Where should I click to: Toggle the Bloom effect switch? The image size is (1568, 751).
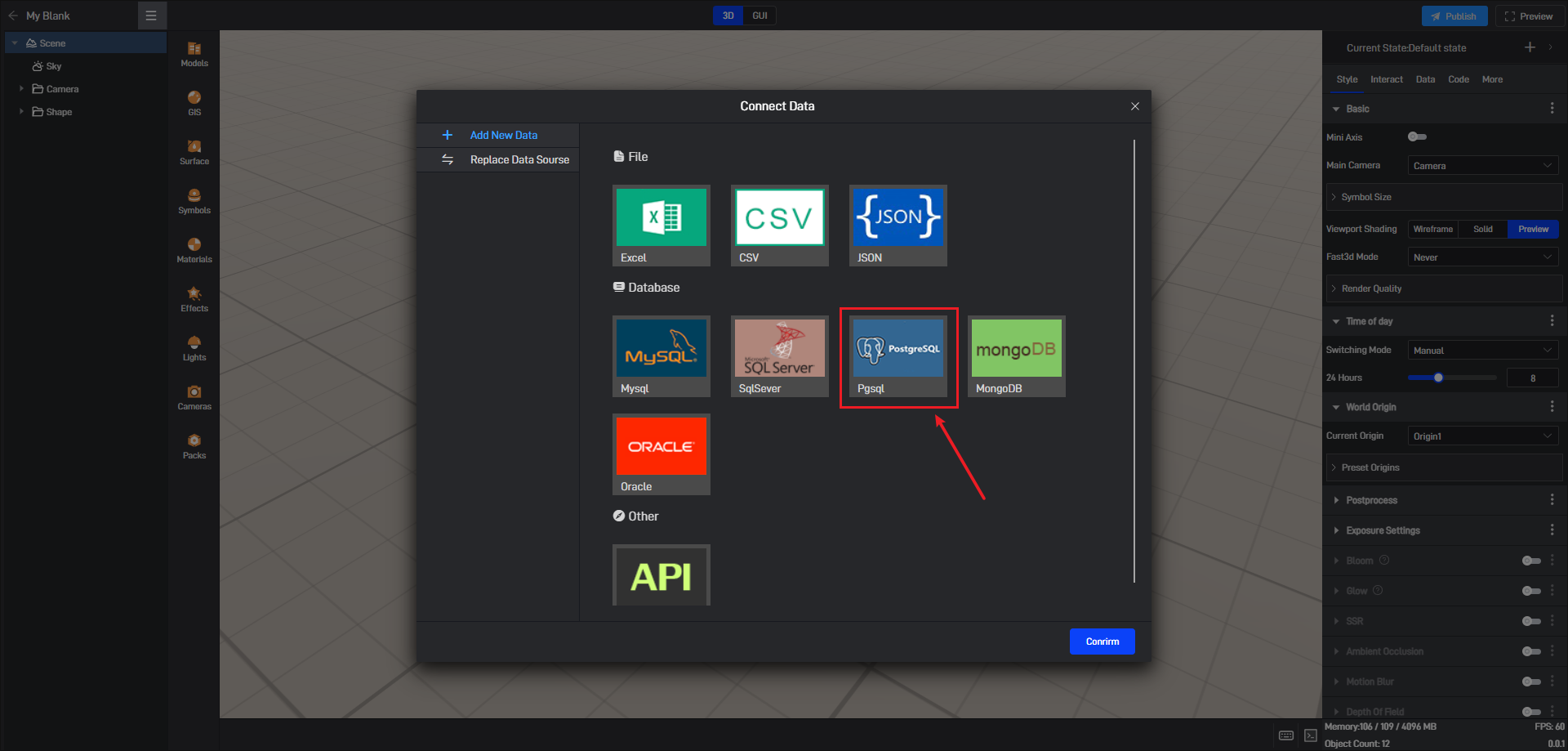pyautogui.click(x=1531, y=561)
